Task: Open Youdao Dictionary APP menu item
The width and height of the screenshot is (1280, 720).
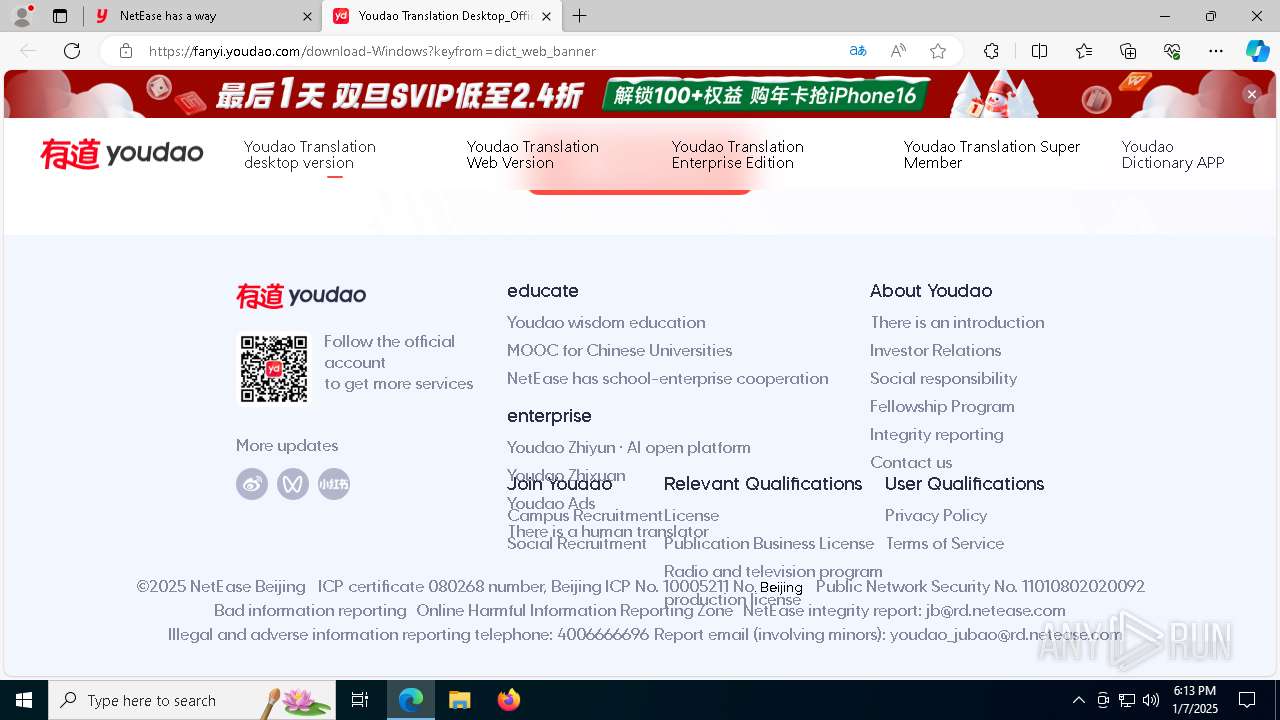Action: tap(1173, 154)
